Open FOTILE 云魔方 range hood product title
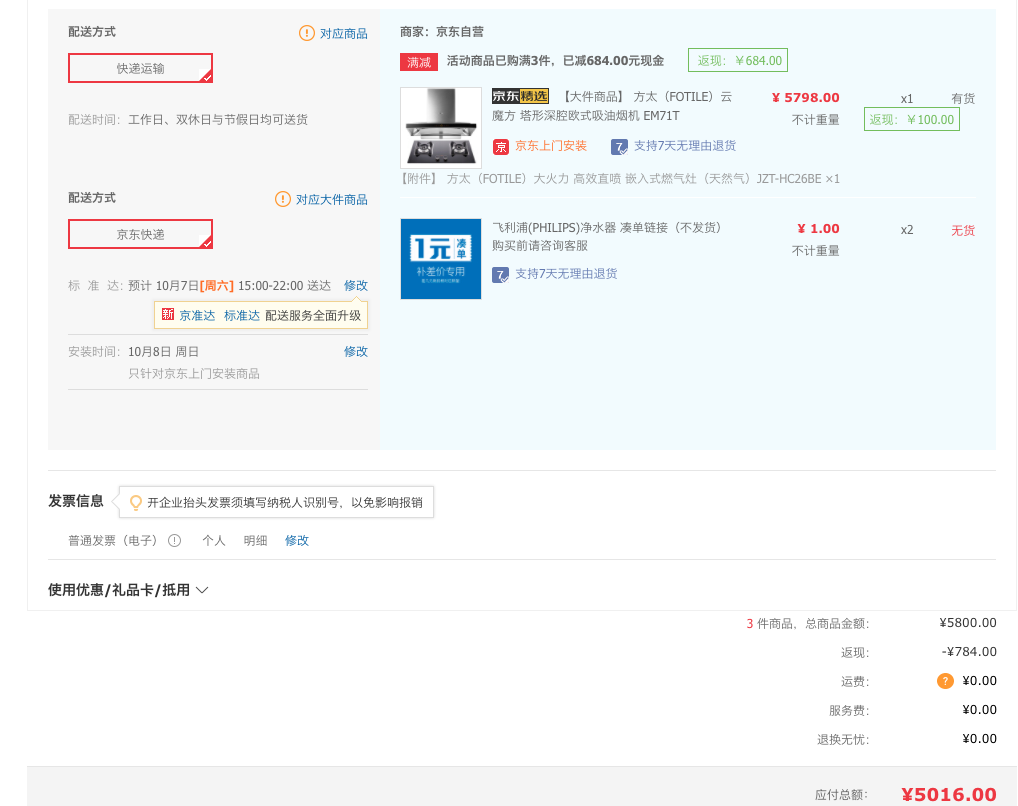The image size is (1018, 806). (x=614, y=106)
